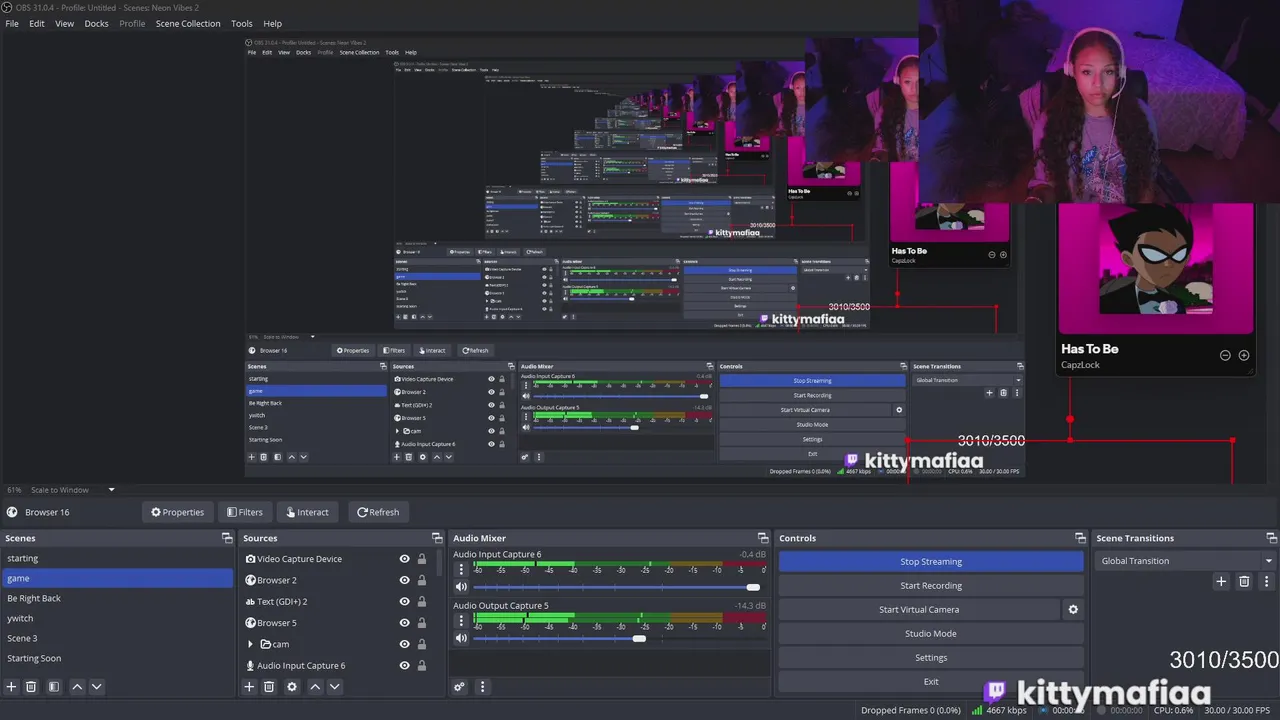Undock the Audio Mixer panel

click(x=763, y=538)
